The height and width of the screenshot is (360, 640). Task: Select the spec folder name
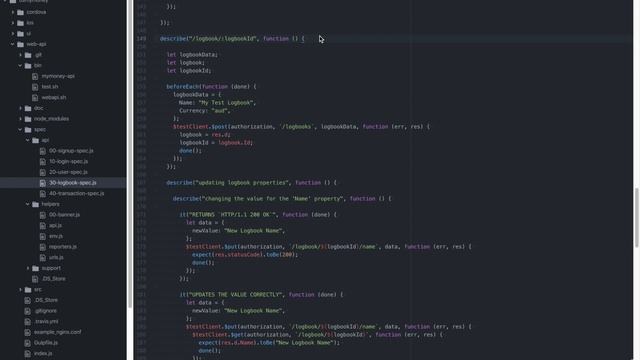click(40, 129)
